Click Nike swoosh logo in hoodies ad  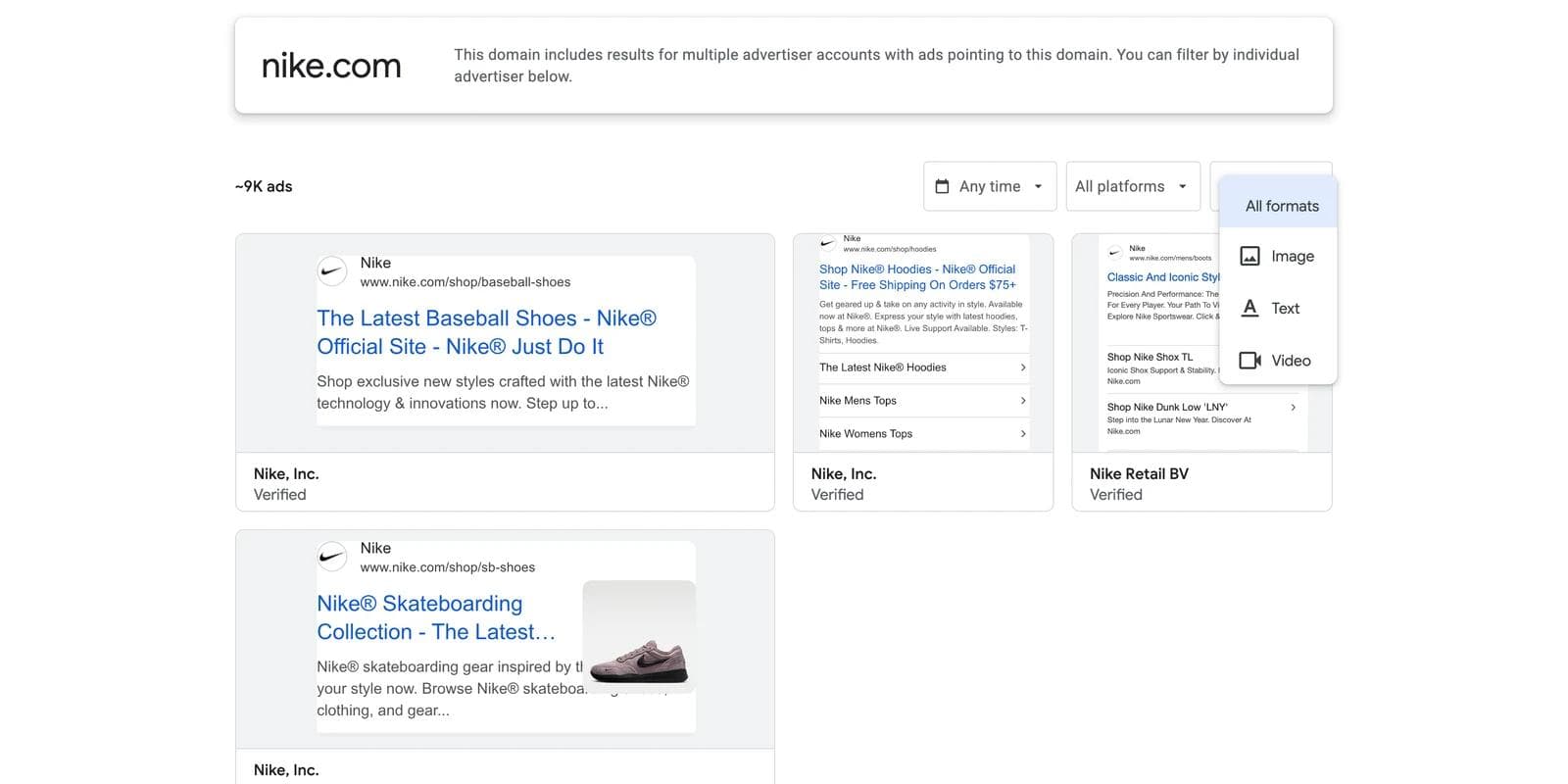click(x=828, y=243)
